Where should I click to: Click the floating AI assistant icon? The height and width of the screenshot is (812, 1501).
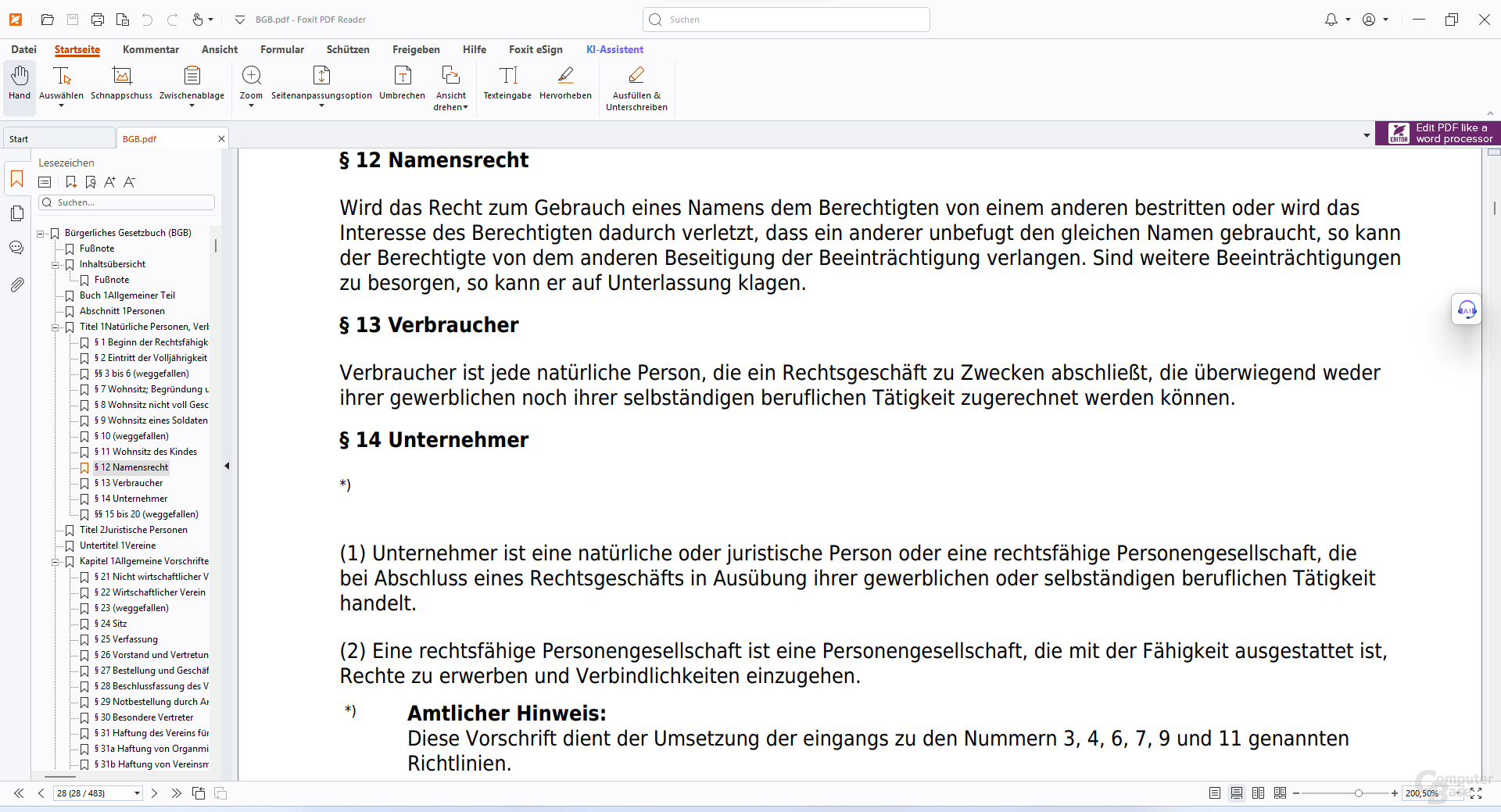click(x=1467, y=309)
